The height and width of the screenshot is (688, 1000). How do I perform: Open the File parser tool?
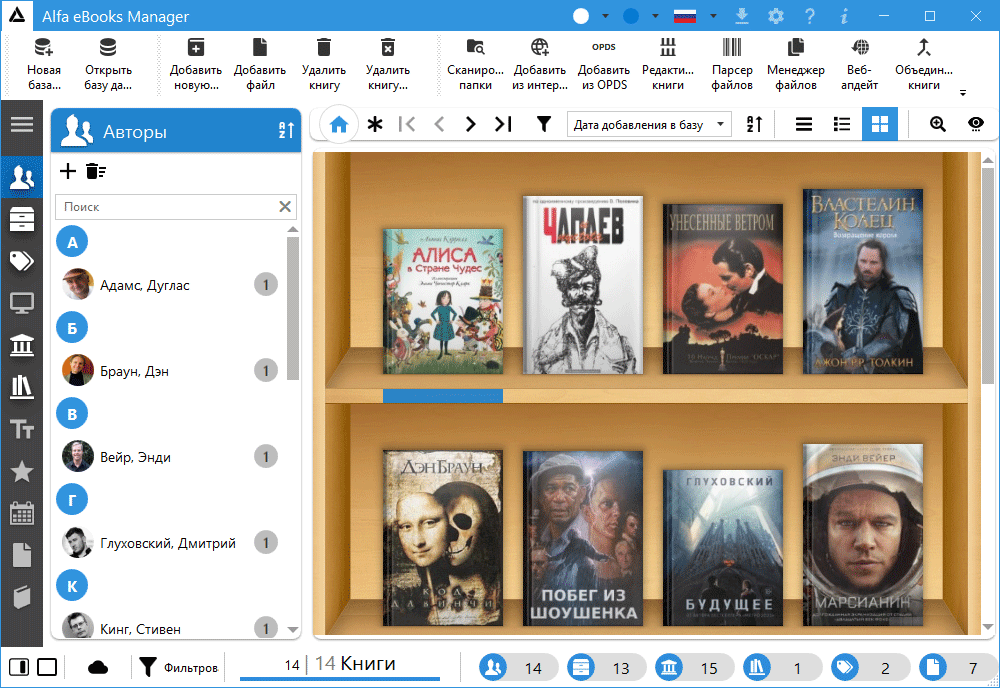[732, 64]
